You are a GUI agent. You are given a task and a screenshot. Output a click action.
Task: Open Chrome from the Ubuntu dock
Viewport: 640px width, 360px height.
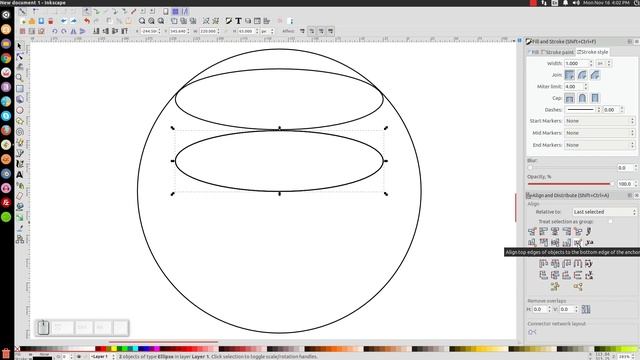(x=6, y=58)
